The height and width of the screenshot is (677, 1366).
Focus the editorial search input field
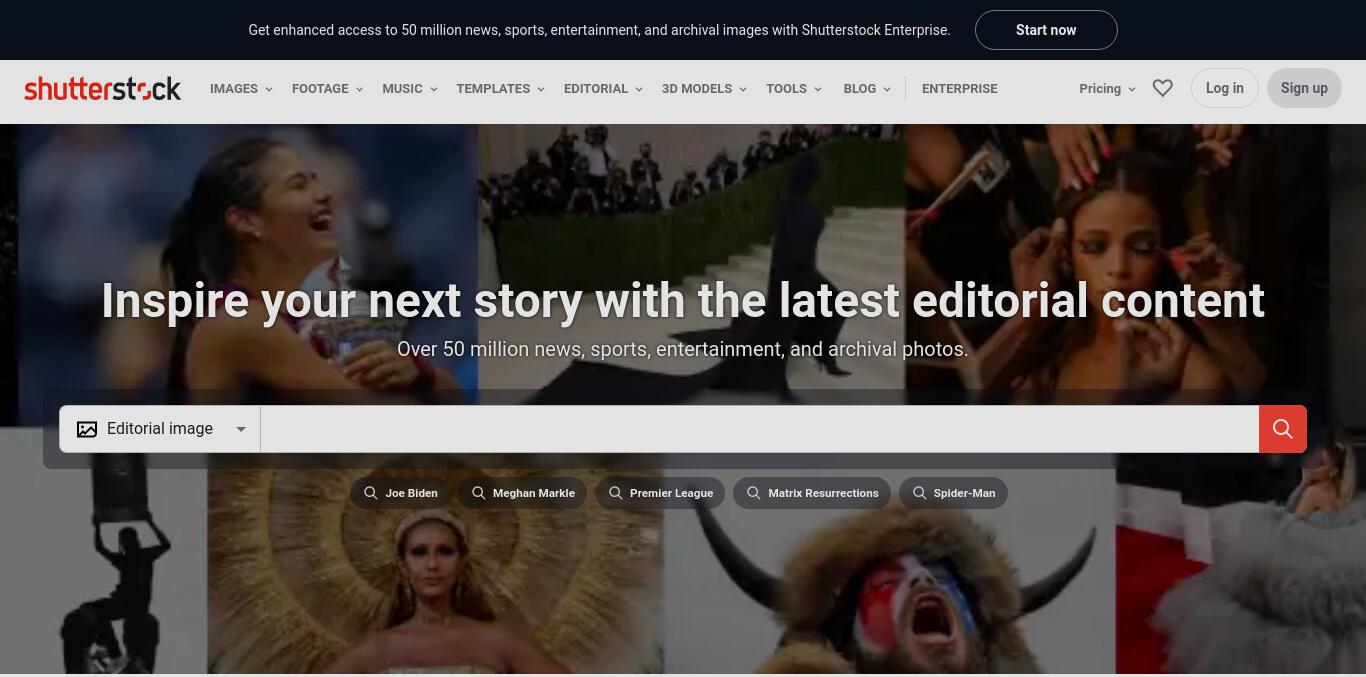(x=759, y=429)
